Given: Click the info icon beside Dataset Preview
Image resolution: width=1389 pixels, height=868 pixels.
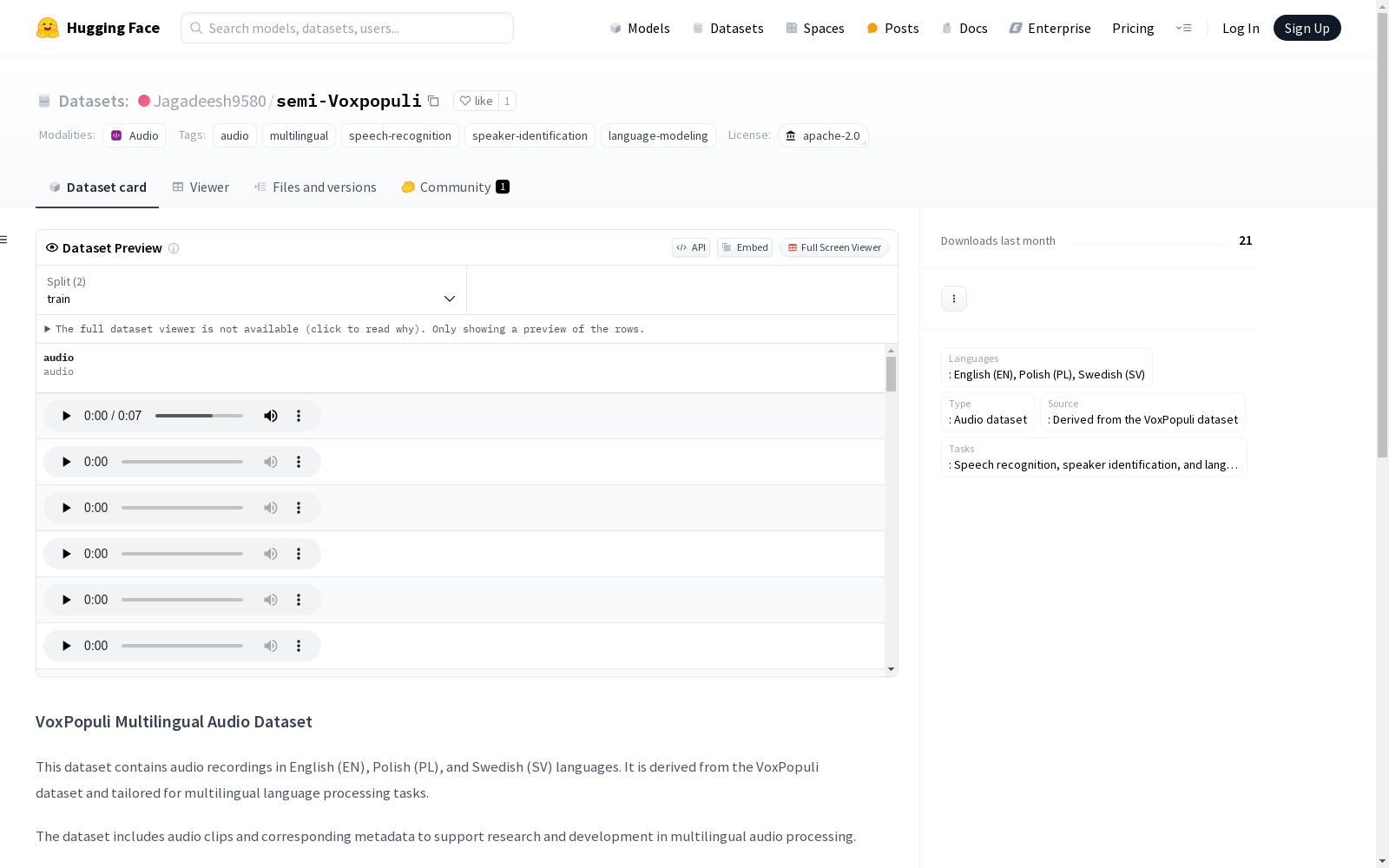Looking at the screenshot, I should click(174, 248).
